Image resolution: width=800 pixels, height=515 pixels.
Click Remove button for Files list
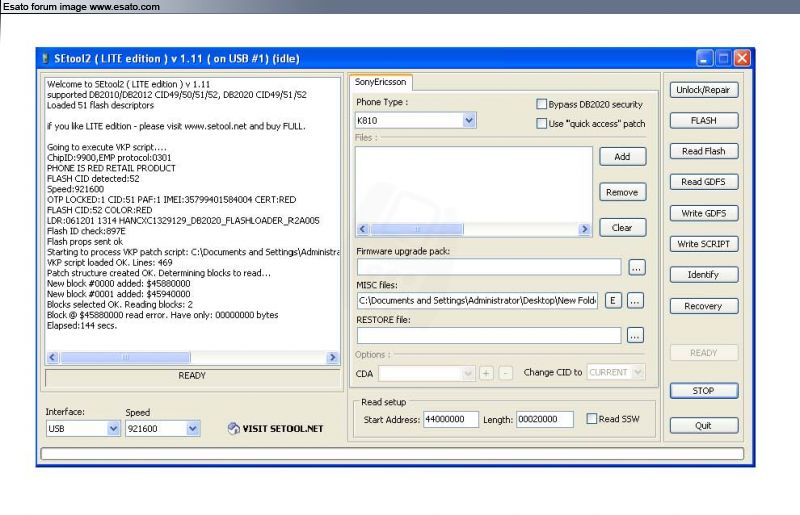tap(622, 192)
